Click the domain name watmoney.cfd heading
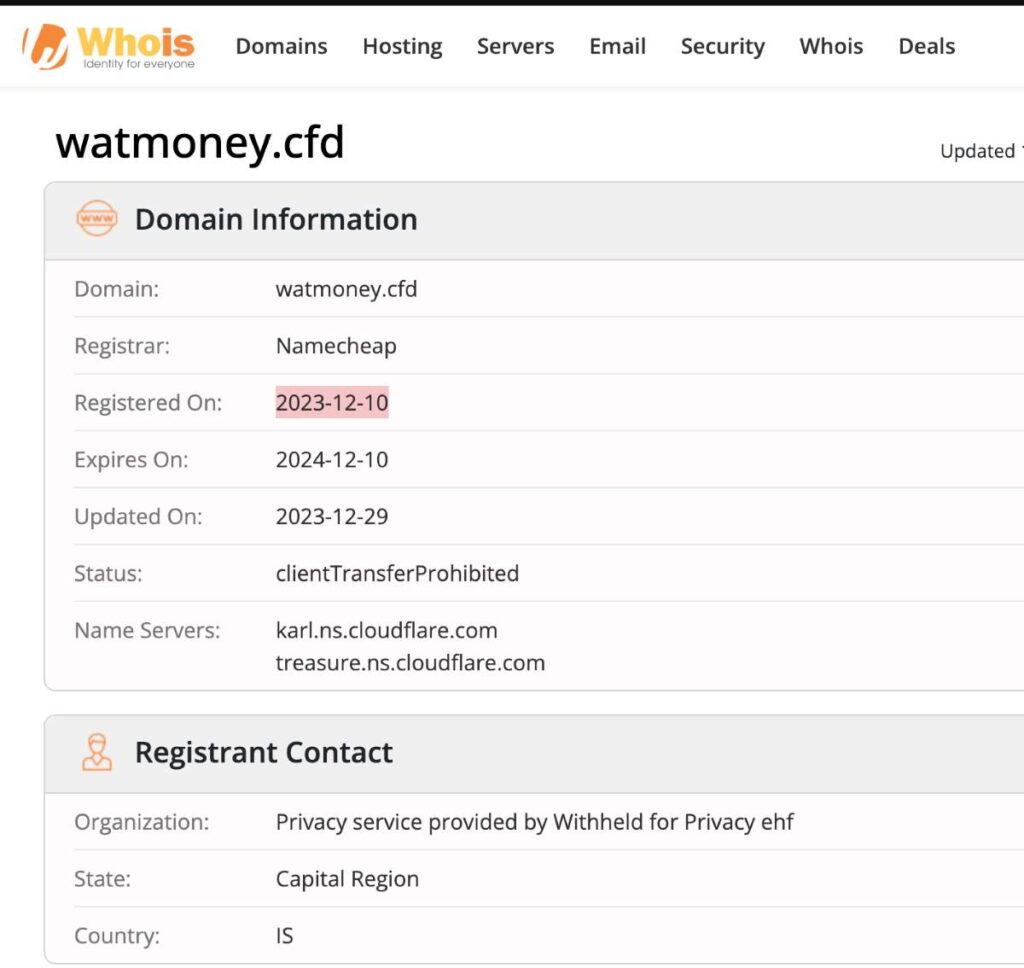This screenshot has height=968, width=1024. pos(200,143)
